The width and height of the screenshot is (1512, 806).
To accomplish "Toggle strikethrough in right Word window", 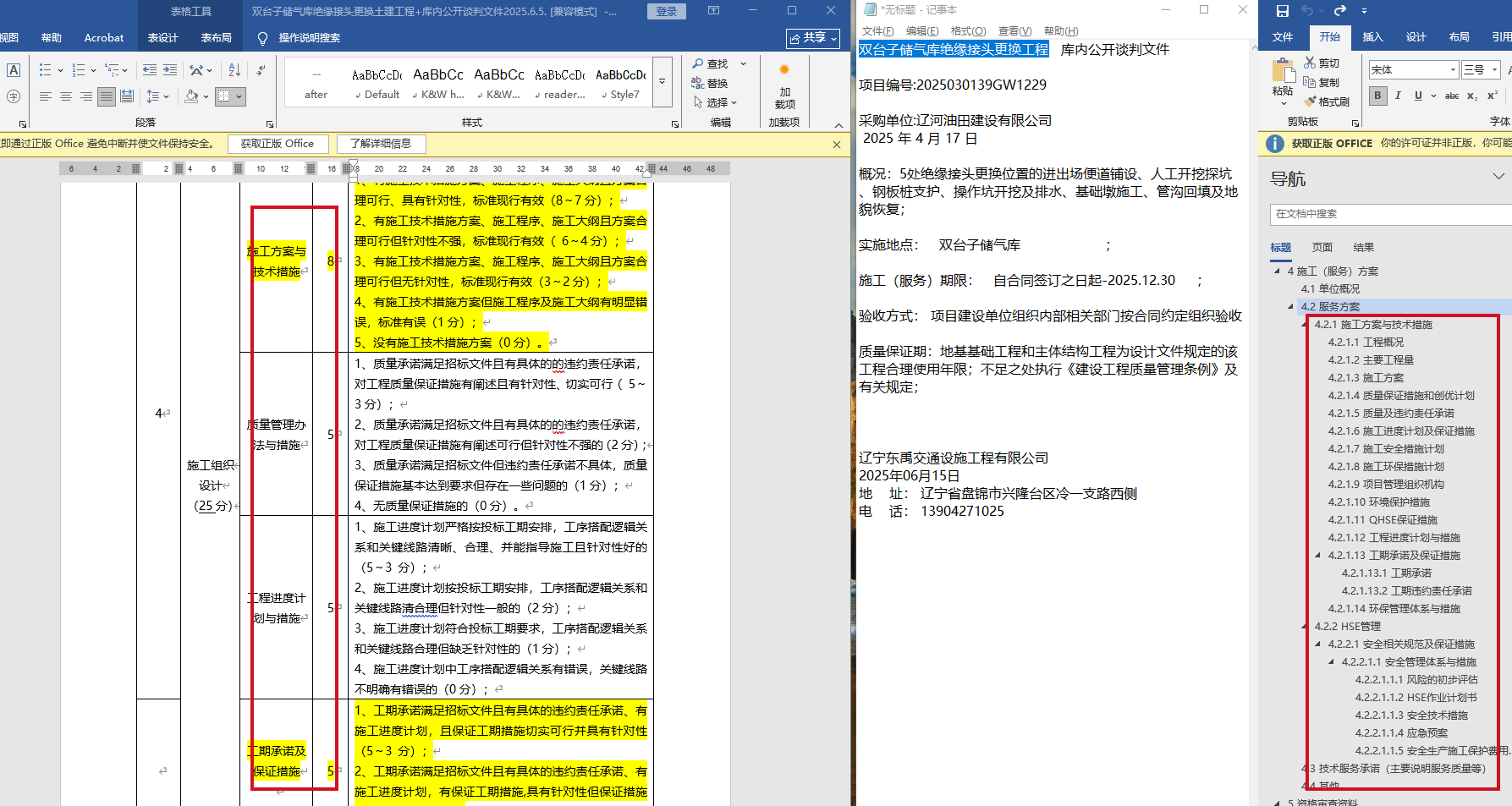I will [1452, 96].
